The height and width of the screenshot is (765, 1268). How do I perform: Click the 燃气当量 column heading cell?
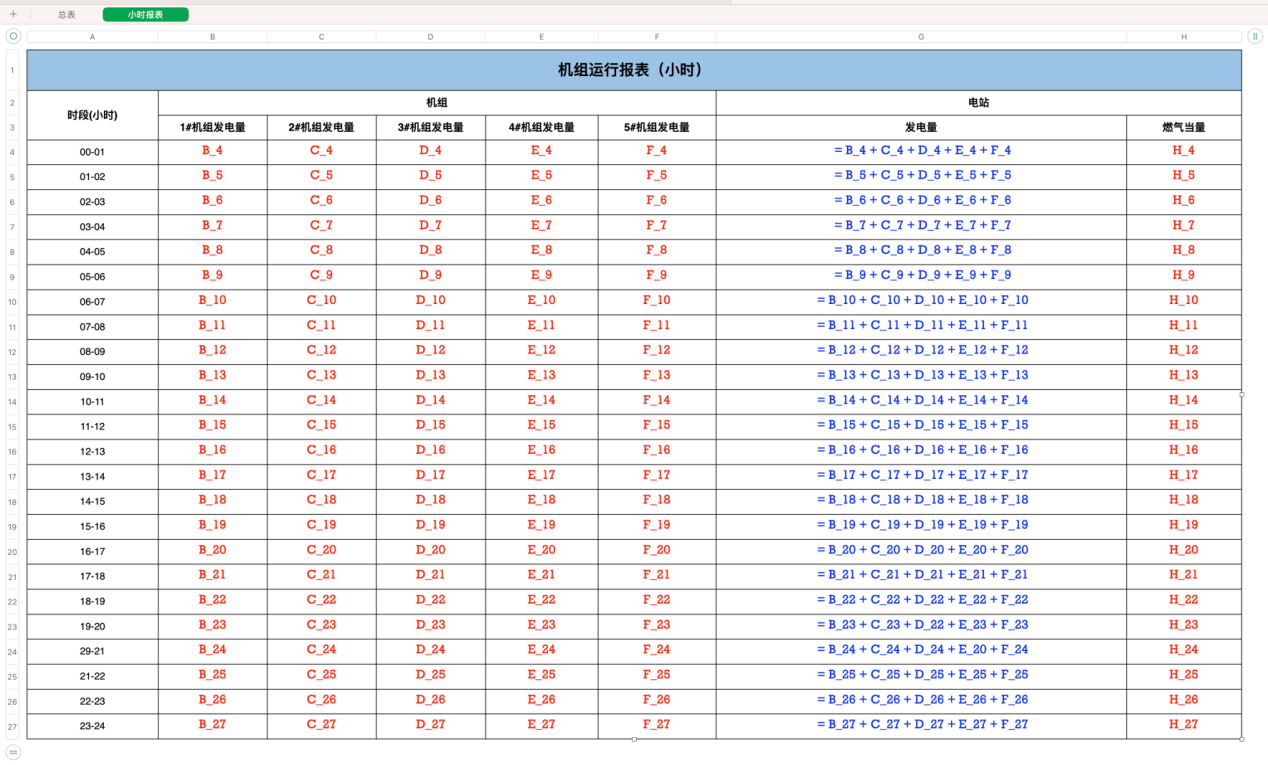coord(1184,128)
